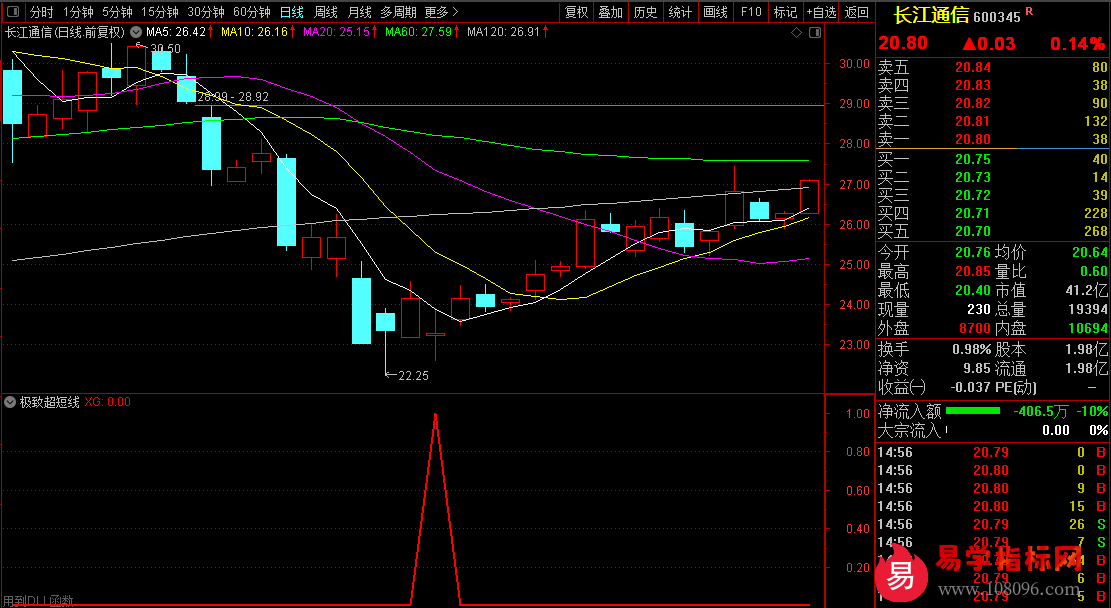Screen dimensions: 1111x608
Task: Click the 大宗流入 0.00 row
Action: (x=993, y=430)
